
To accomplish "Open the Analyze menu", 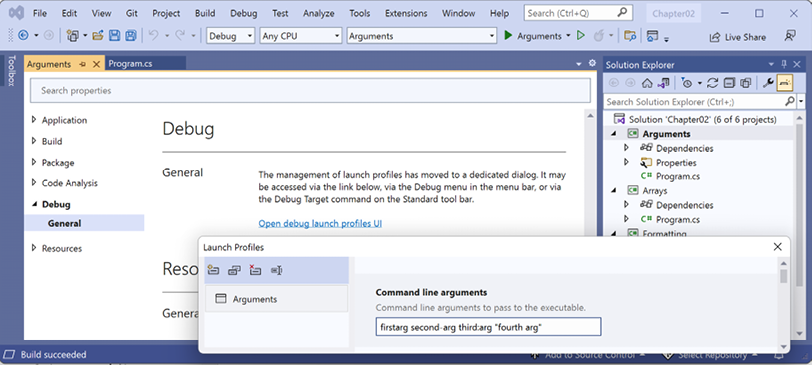I will 319,13.
